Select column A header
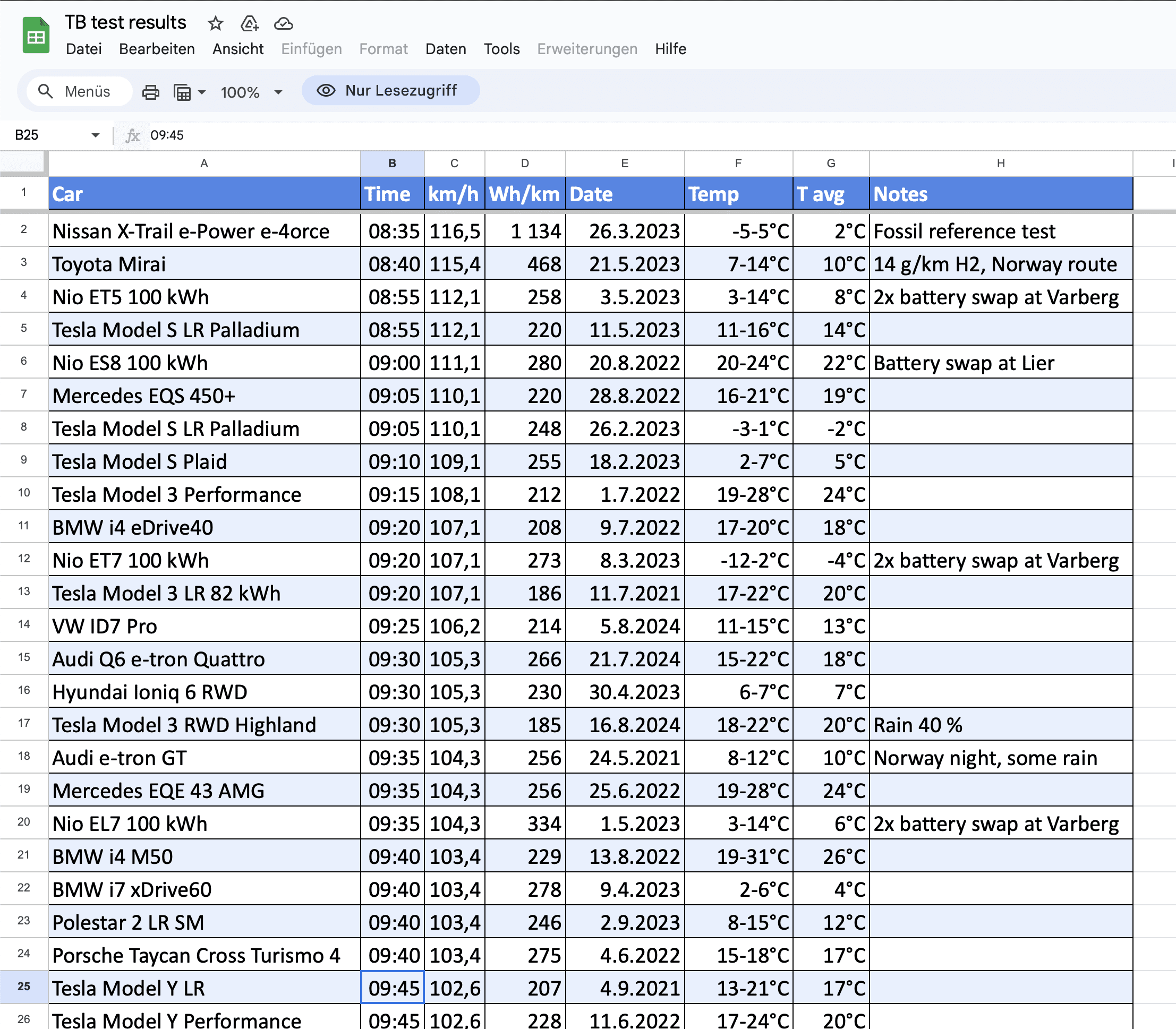 [x=204, y=164]
